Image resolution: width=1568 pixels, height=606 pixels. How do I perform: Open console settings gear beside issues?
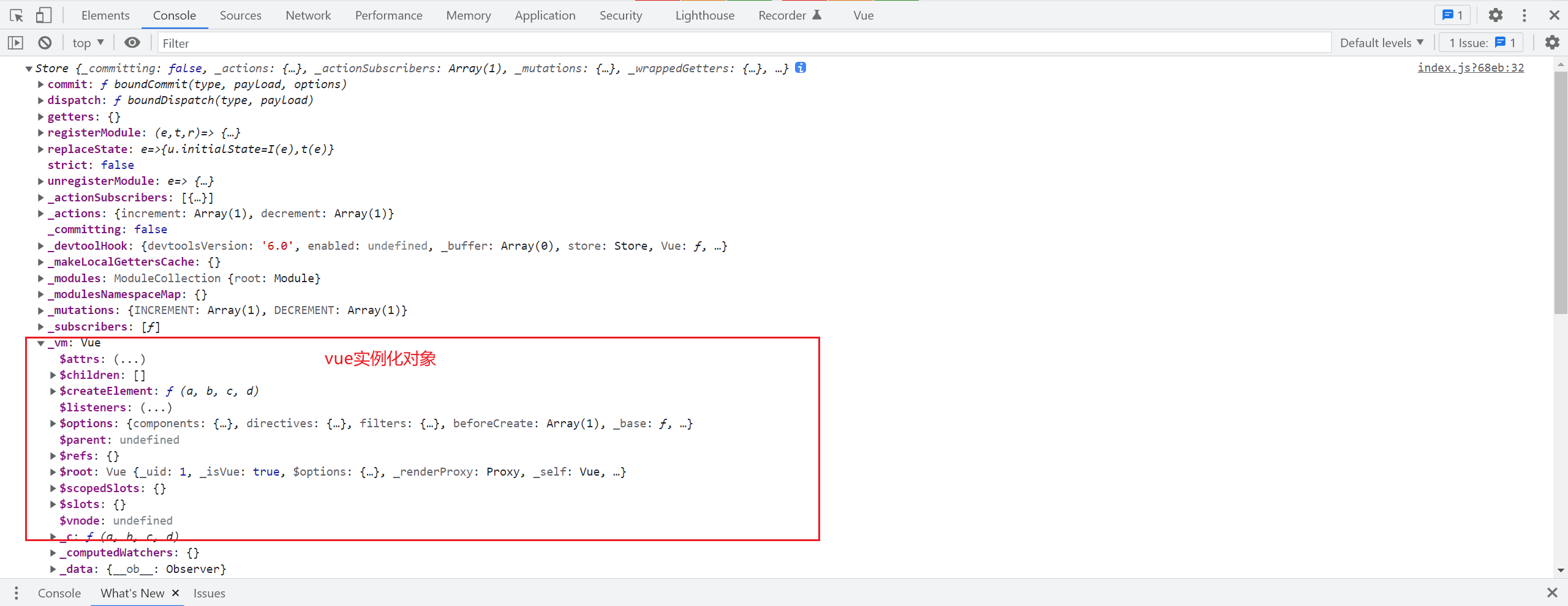pos(1552,43)
